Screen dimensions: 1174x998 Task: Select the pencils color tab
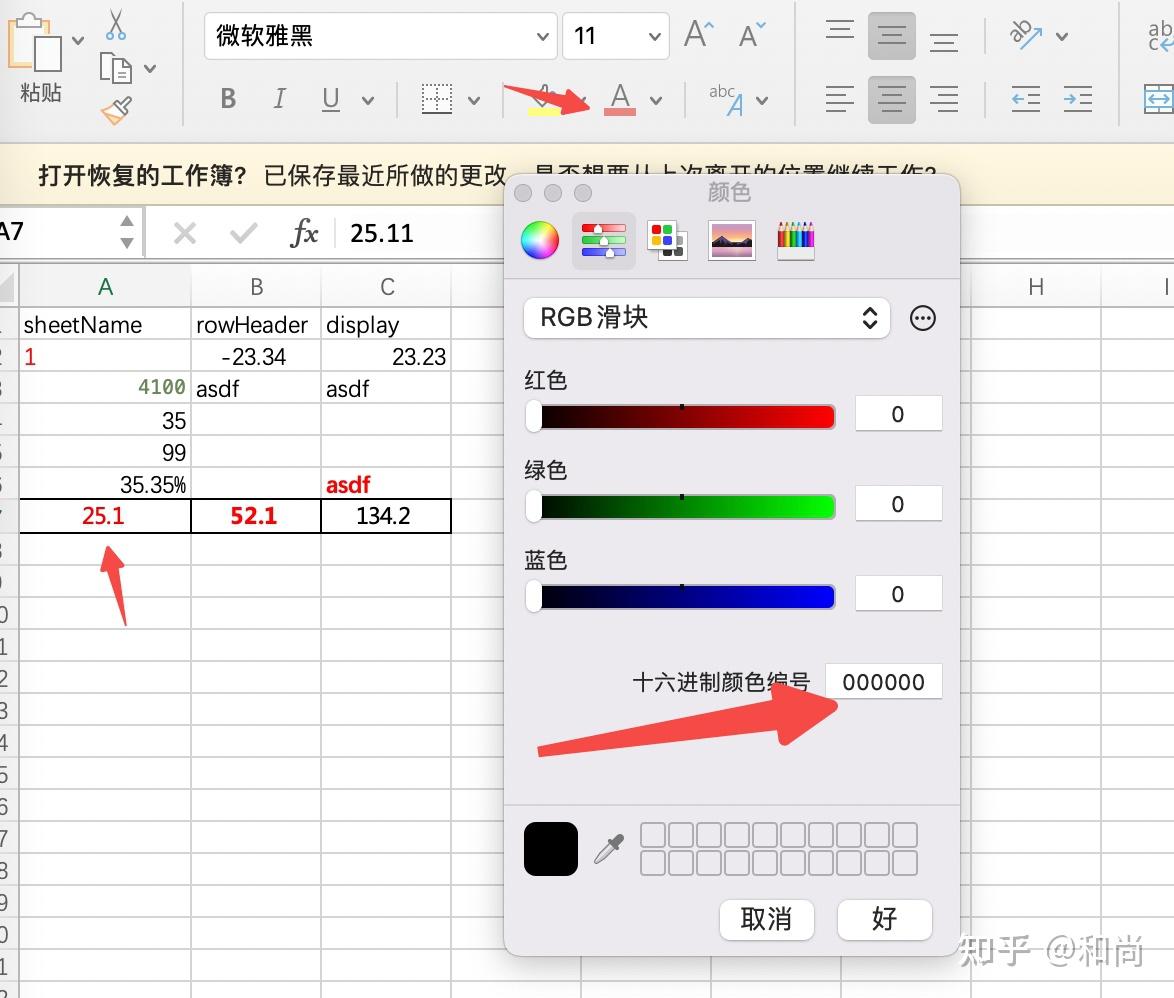tap(795, 240)
